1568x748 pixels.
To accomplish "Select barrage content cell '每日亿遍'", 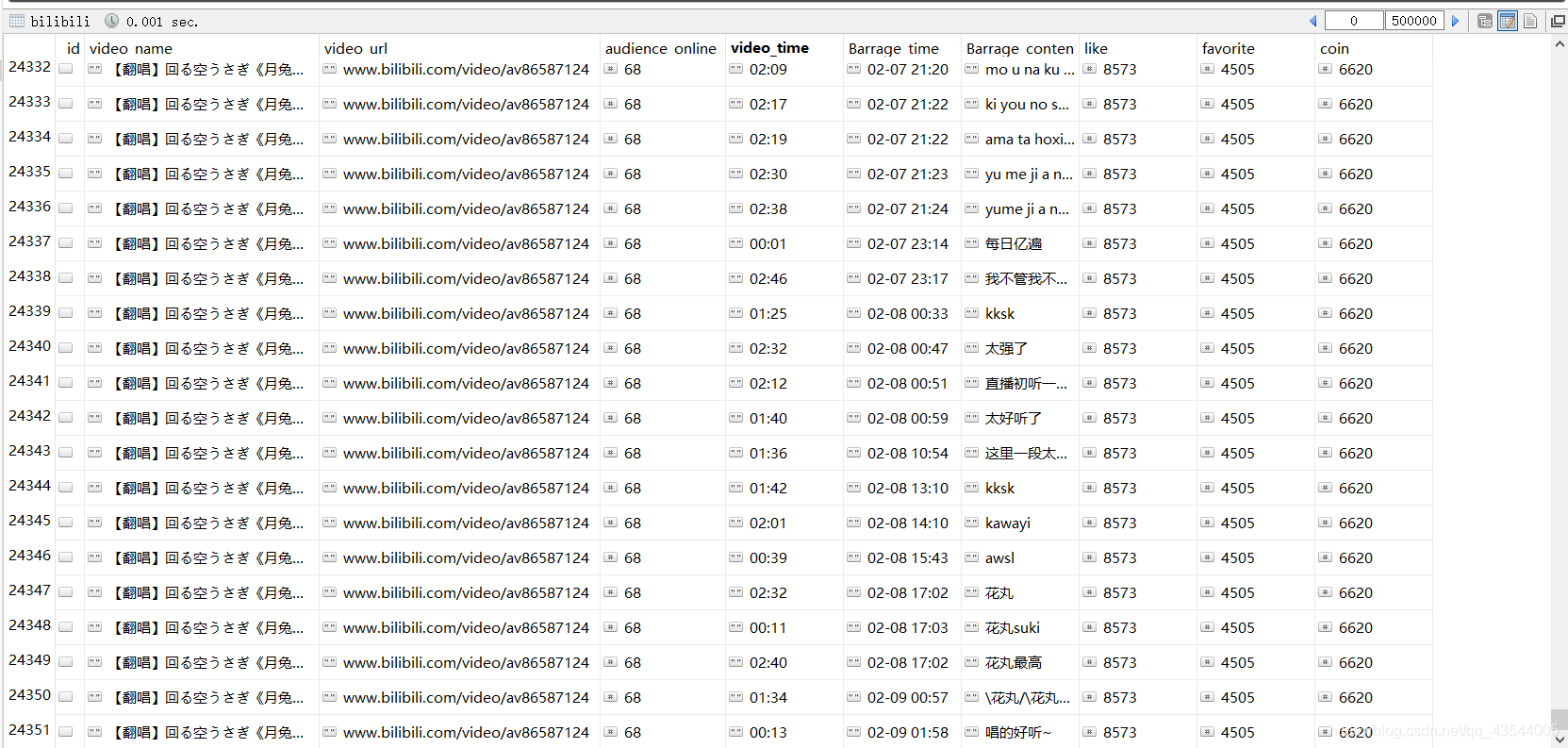I will tap(1014, 244).
